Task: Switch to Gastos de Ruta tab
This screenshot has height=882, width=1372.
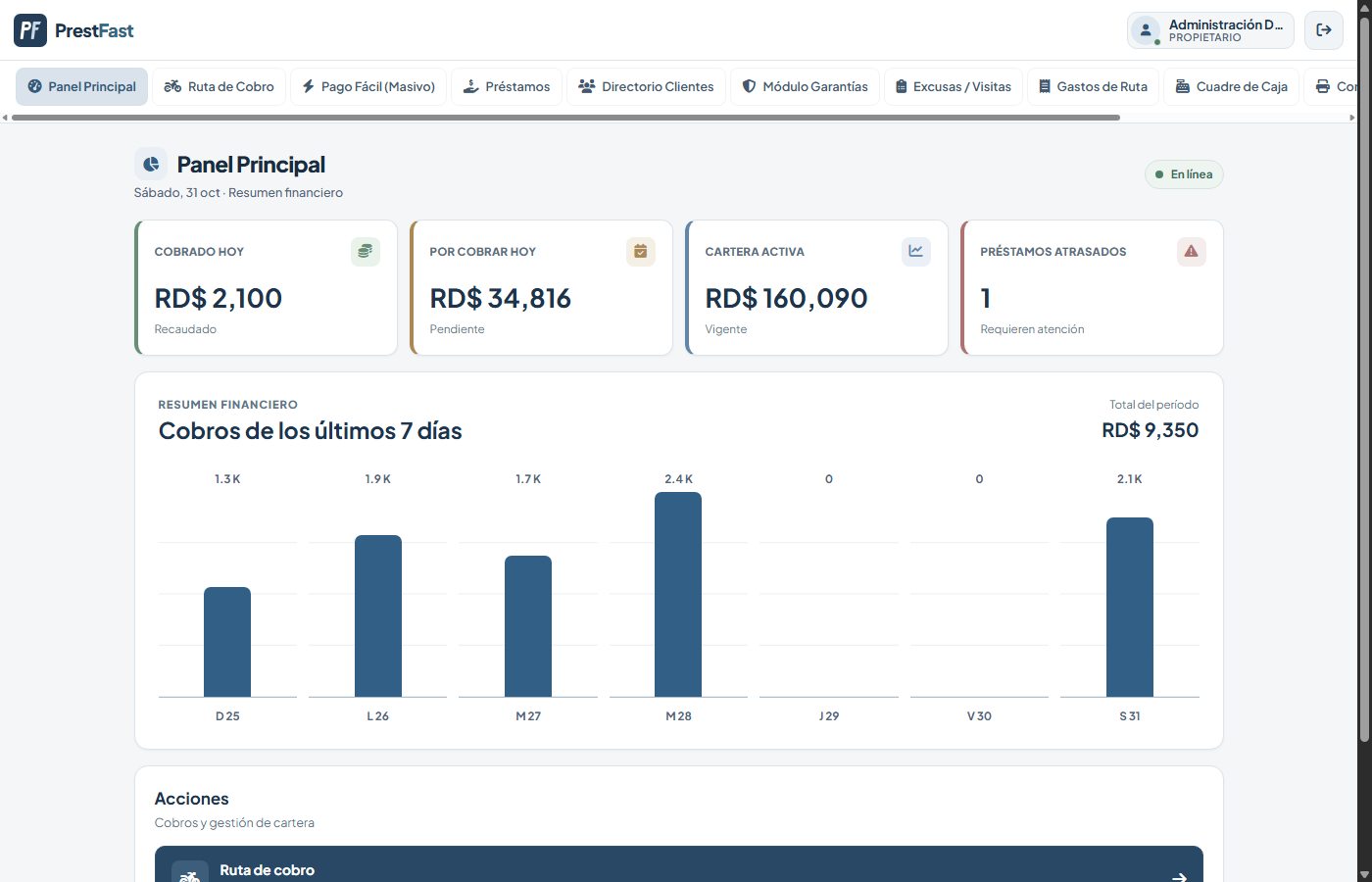Action: [1093, 86]
